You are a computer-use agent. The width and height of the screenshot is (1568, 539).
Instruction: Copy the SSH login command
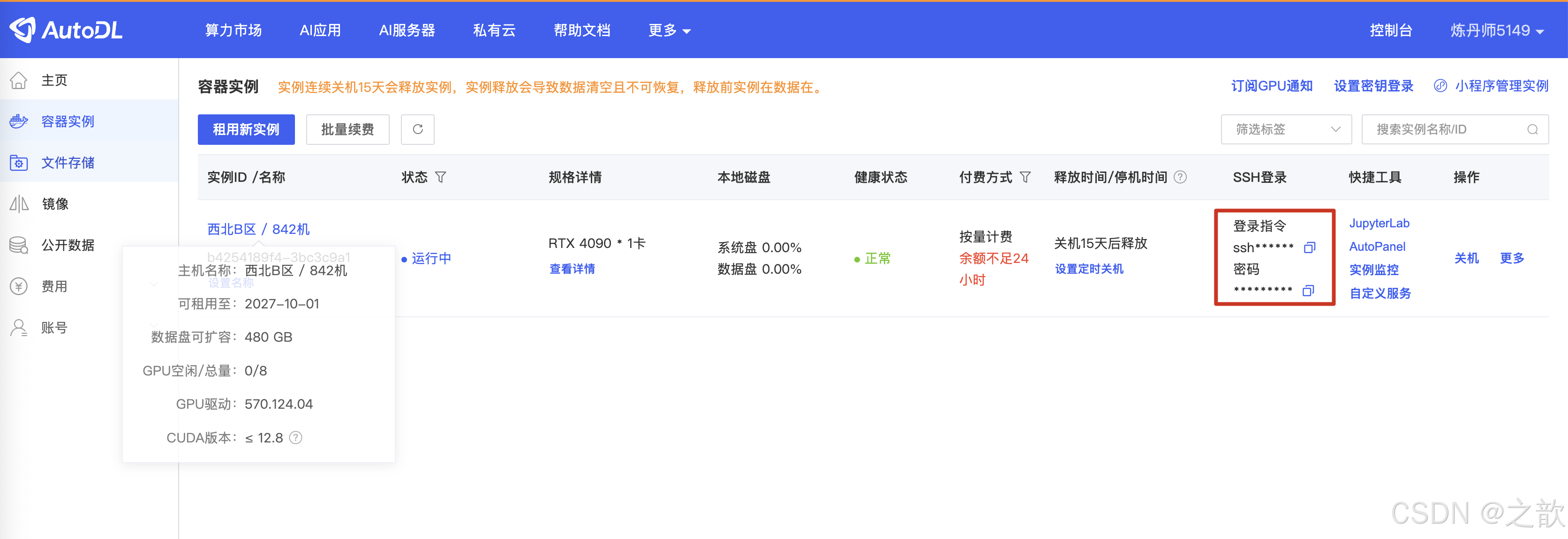[x=1309, y=247]
